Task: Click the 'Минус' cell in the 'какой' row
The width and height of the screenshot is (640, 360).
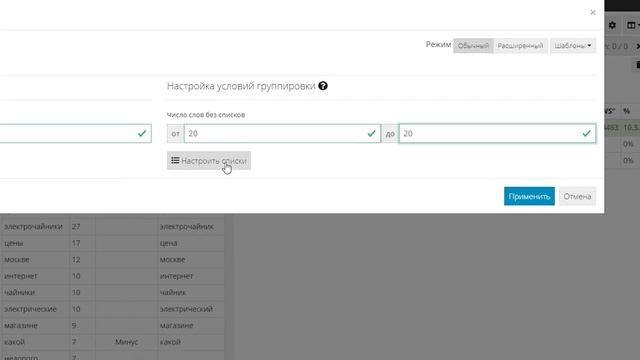Action: tap(127, 342)
